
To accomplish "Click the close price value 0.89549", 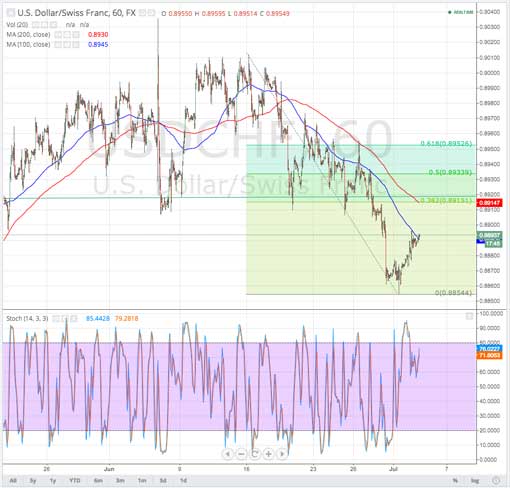I will coord(277,14).
